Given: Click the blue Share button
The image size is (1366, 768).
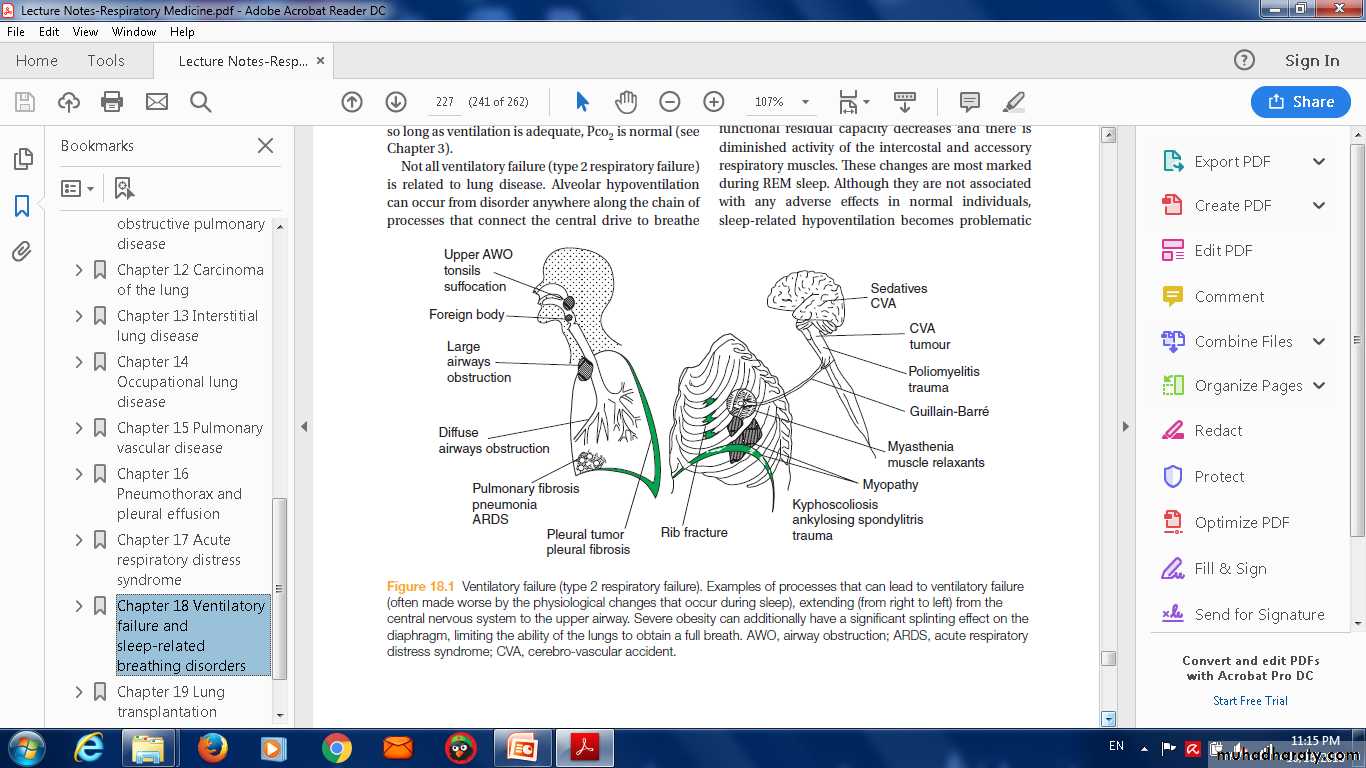Looking at the screenshot, I should tap(1301, 102).
